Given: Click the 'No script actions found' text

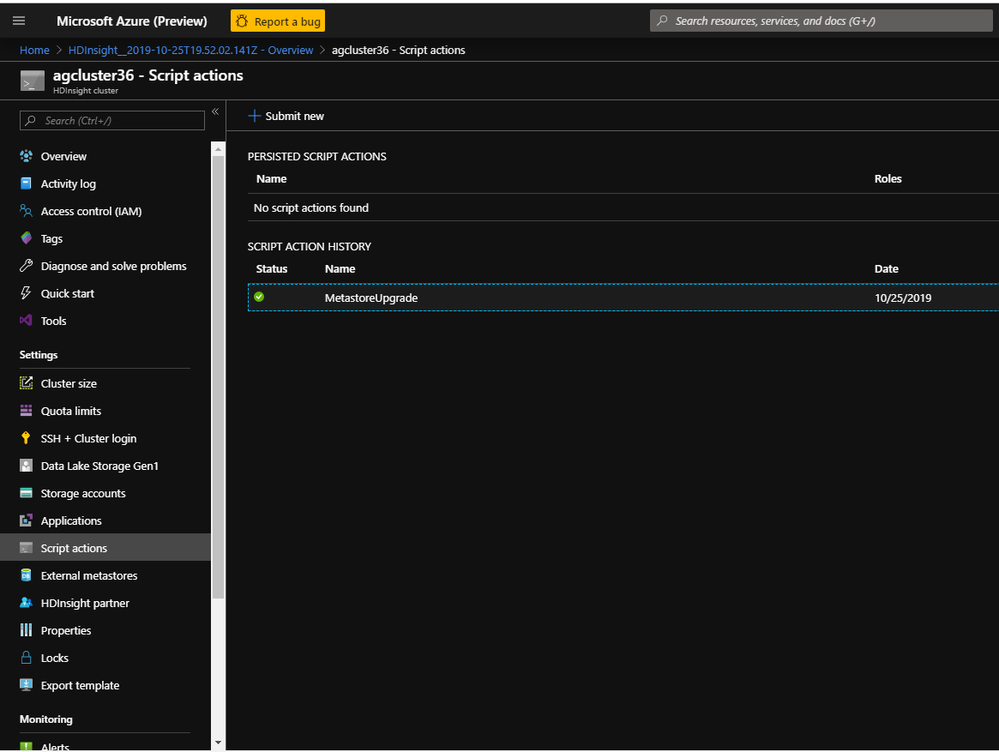Looking at the screenshot, I should click(x=311, y=208).
